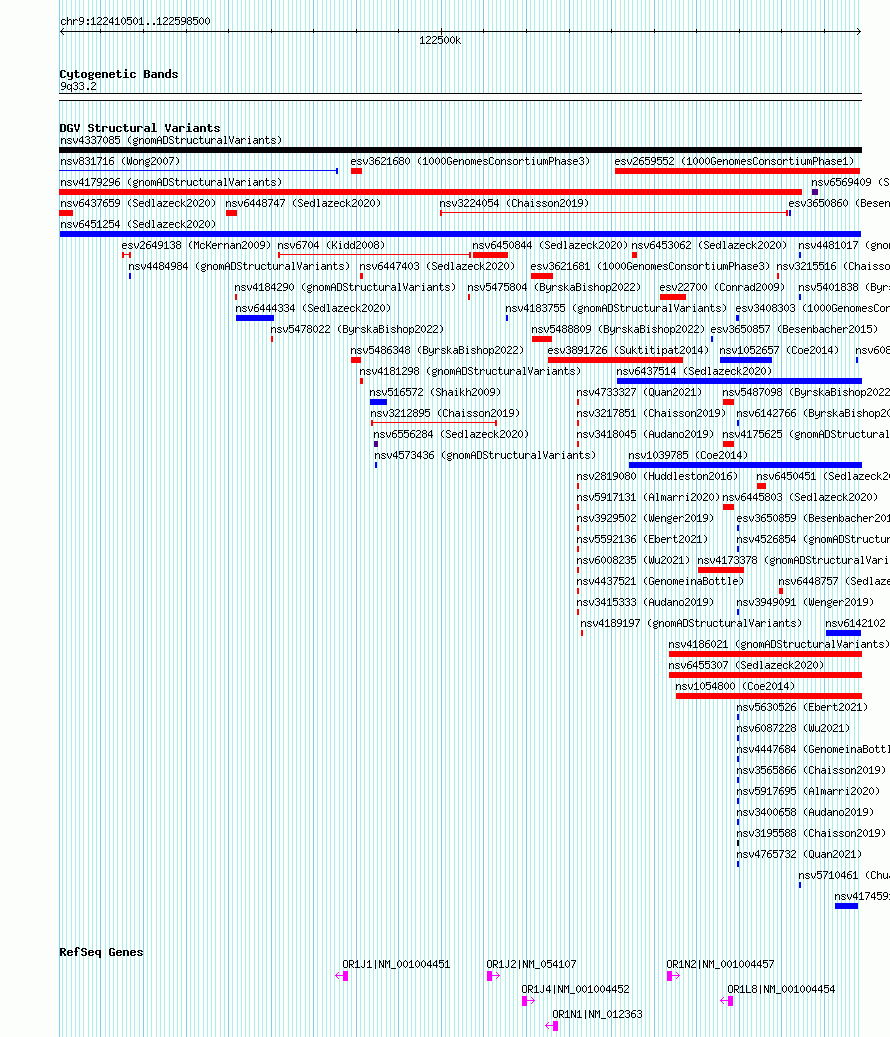Open variant nsv6450844 (Sedlazeck2020)
Image resolution: width=890 pixels, height=1037 pixels.
pyautogui.click(x=549, y=245)
